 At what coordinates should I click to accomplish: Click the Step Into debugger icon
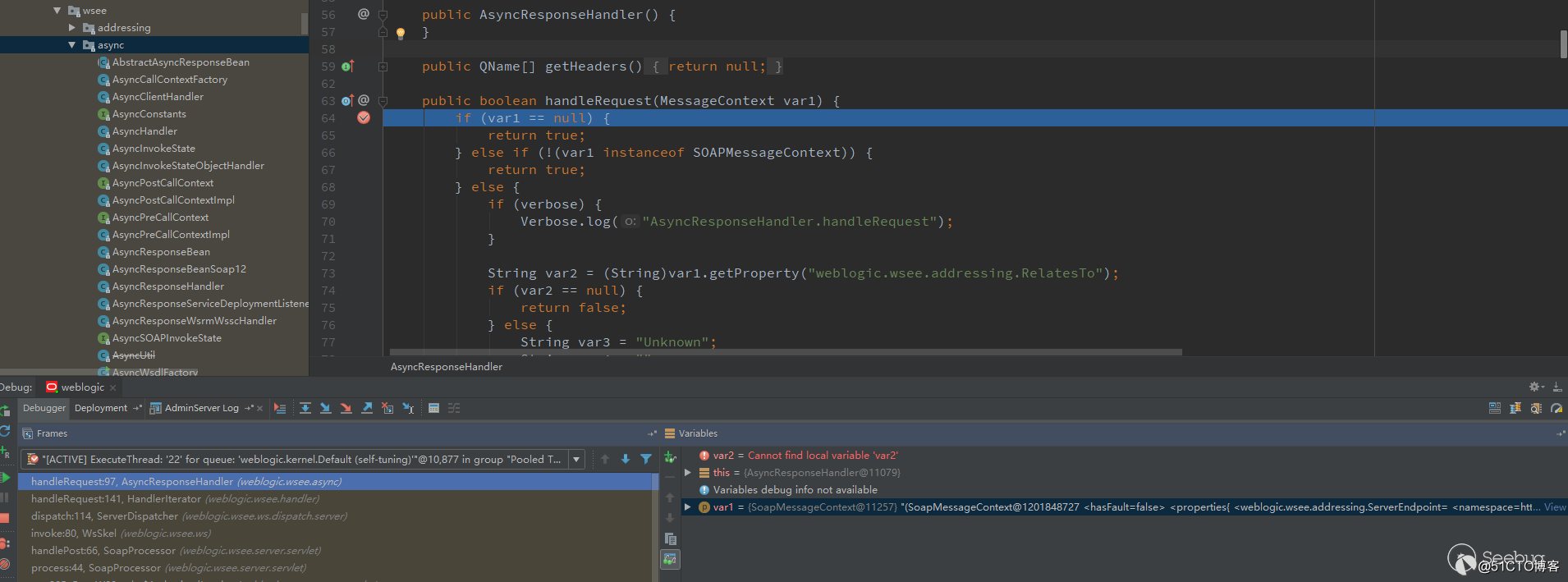[x=326, y=408]
